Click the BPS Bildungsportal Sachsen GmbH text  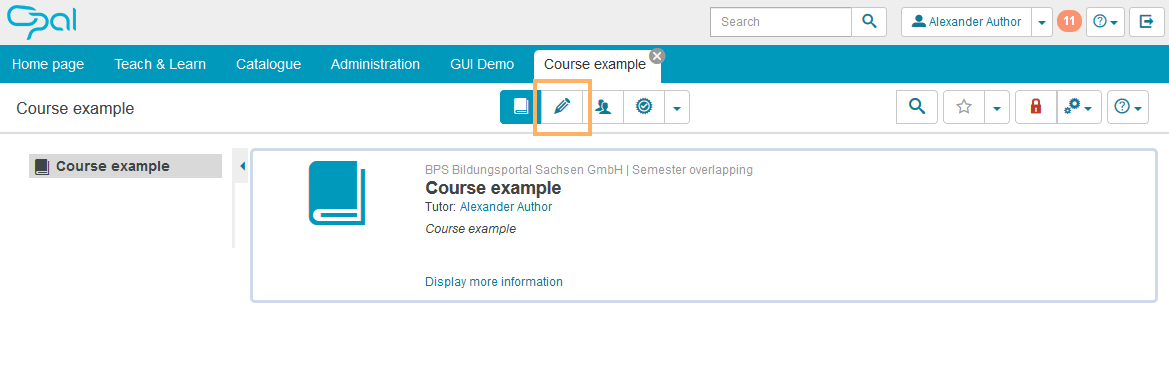(x=523, y=169)
